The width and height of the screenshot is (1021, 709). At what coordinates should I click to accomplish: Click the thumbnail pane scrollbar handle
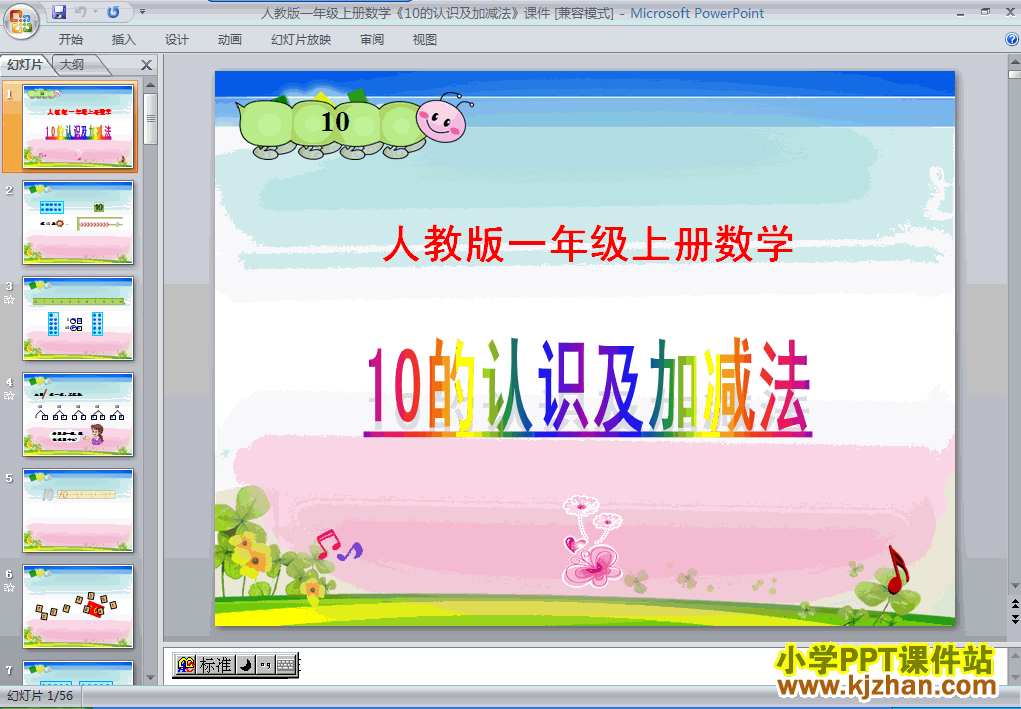[150, 119]
